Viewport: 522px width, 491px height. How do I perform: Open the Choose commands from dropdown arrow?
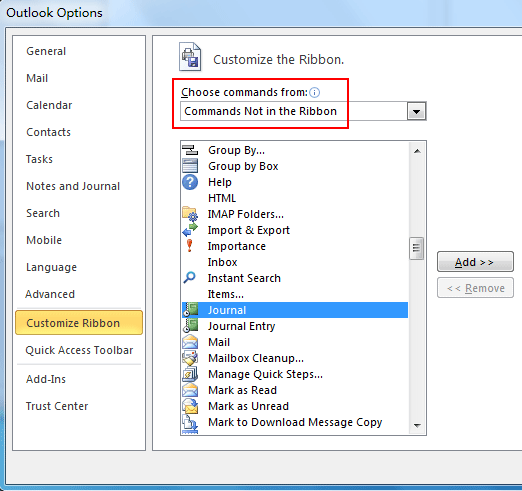(416, 111)
